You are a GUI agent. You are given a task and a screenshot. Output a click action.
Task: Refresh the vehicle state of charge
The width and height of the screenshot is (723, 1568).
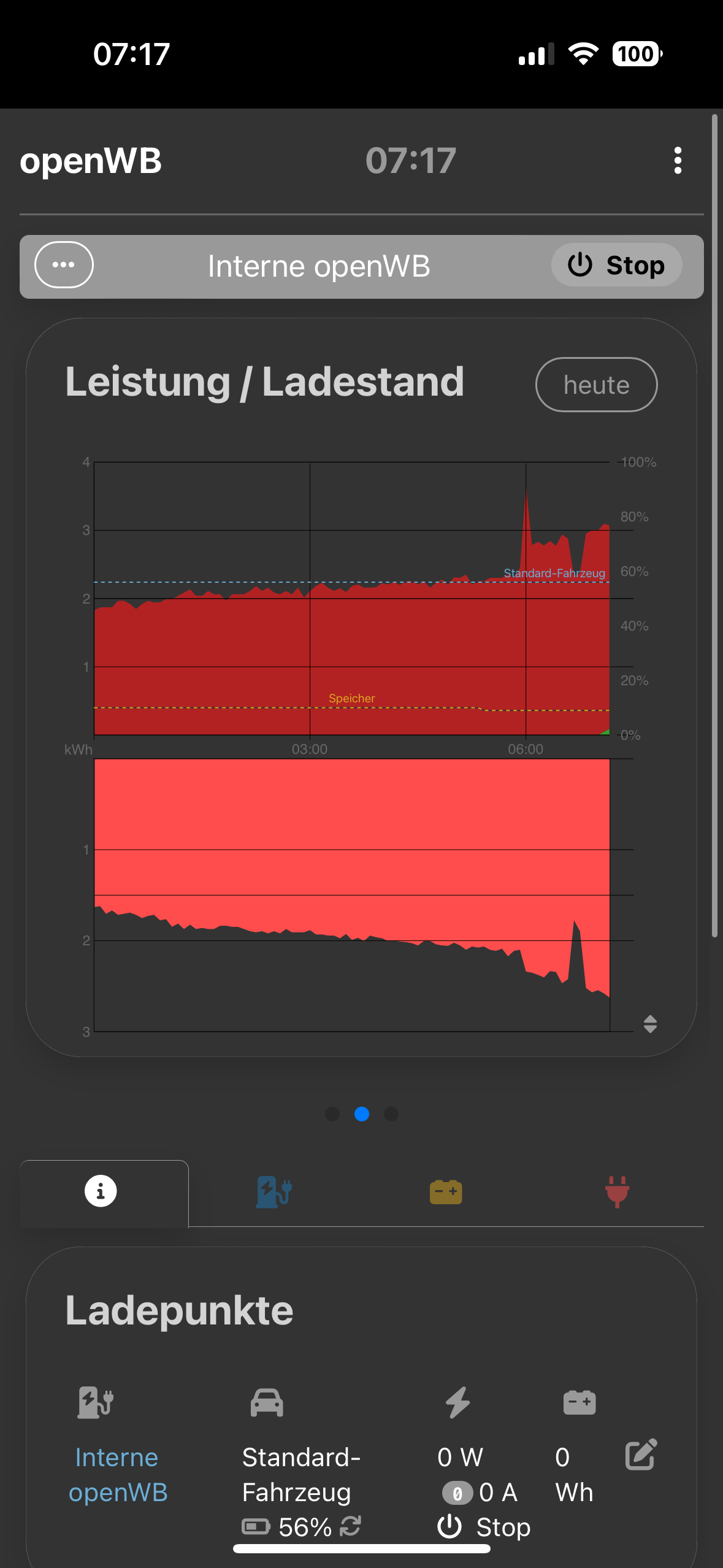350,1526
